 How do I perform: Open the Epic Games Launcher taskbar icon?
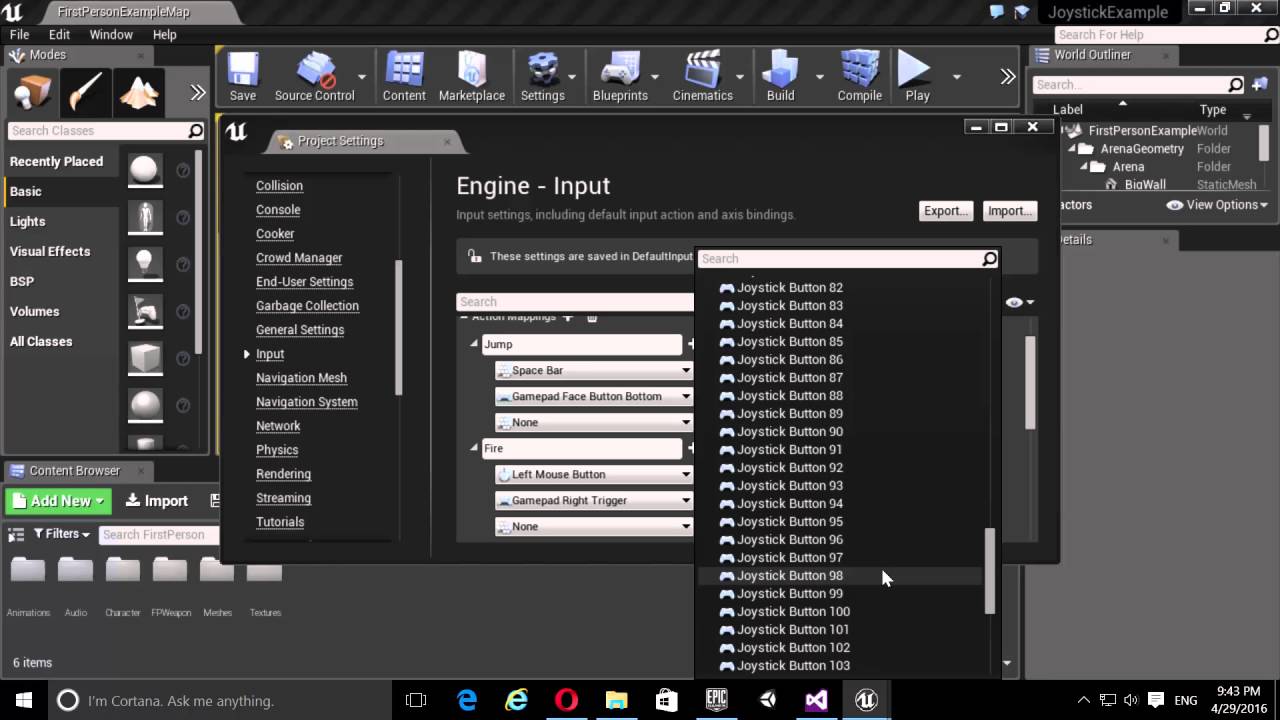pos(716,700)
